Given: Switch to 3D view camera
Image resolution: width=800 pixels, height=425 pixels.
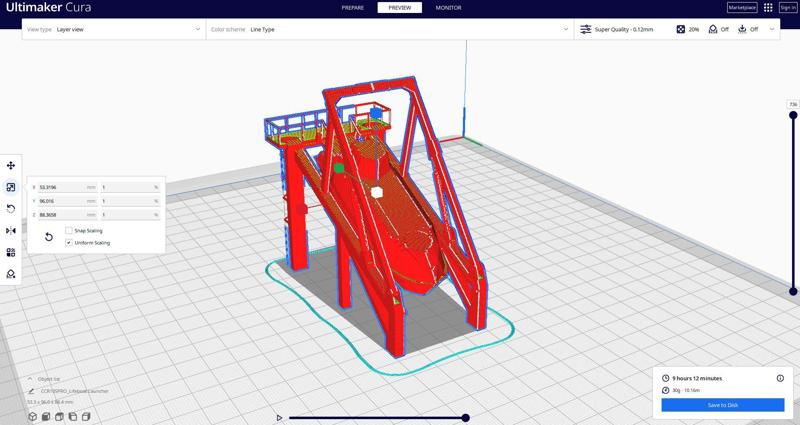Looking at the screenshot, I should [x=33, y=417].
